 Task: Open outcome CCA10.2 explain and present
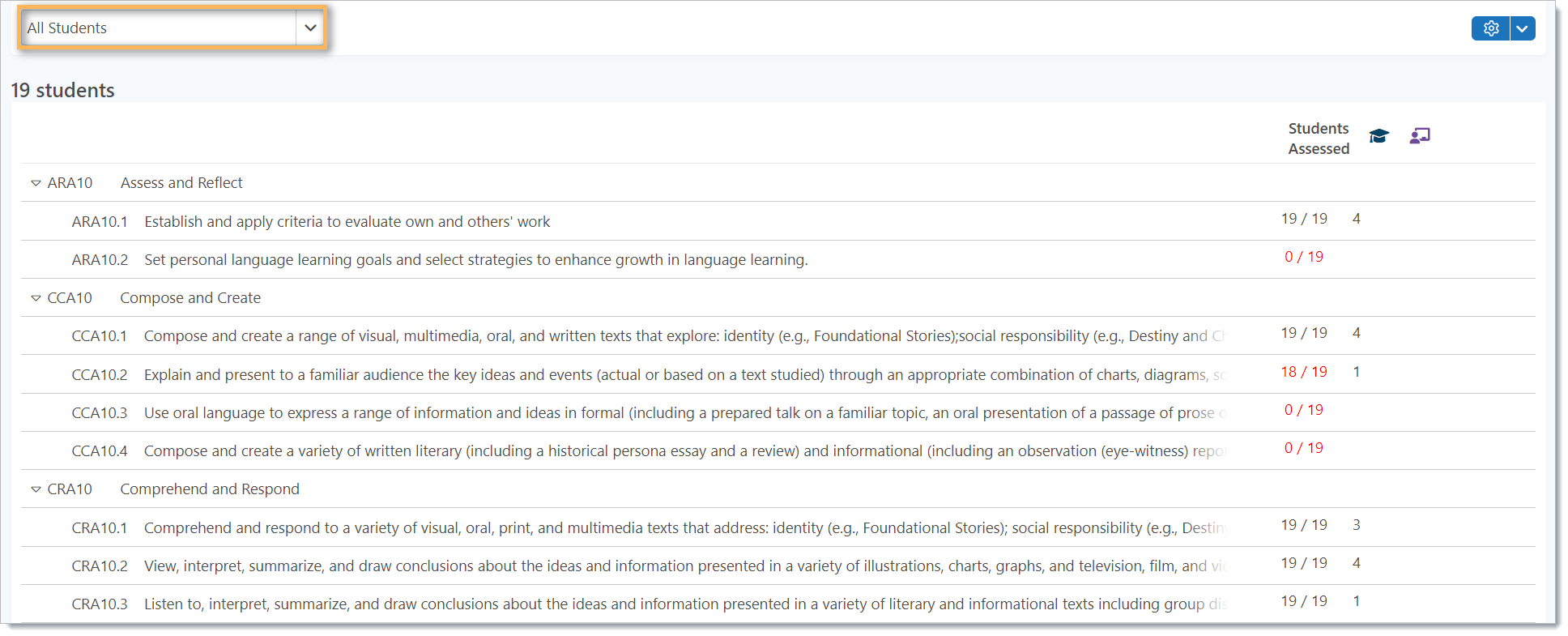(778, 374)
